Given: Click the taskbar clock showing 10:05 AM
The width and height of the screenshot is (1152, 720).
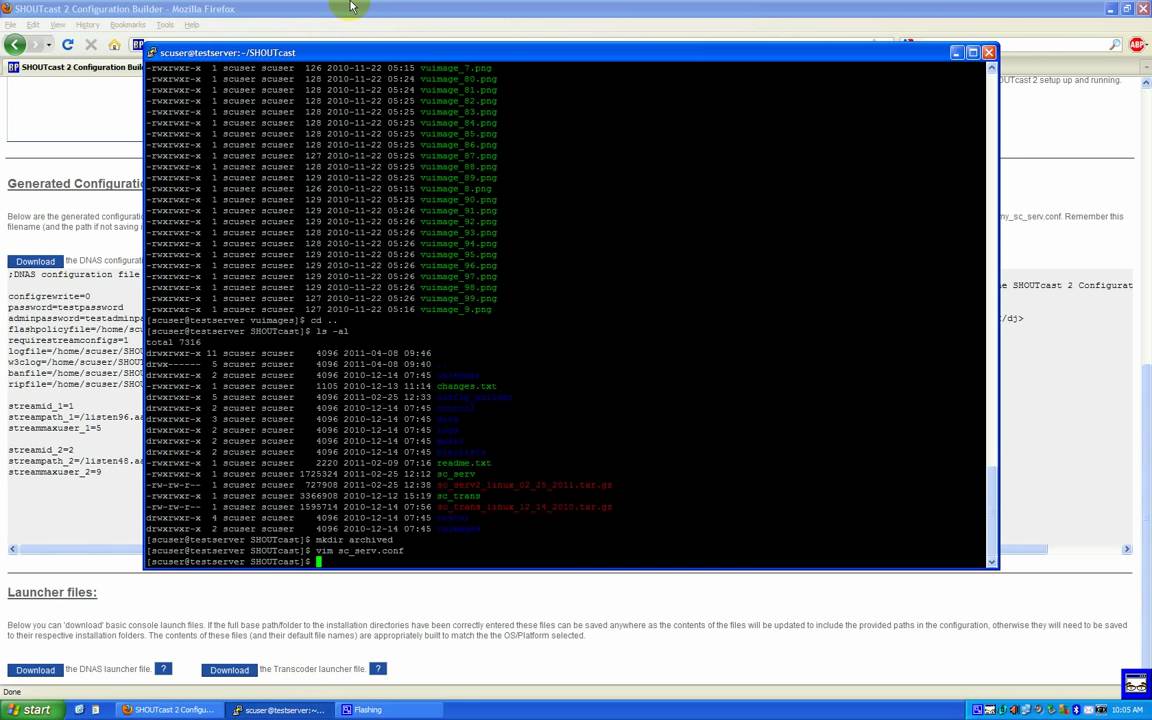Looking at the screenshot, I should pyautogui.click(x=1127, y=710).
